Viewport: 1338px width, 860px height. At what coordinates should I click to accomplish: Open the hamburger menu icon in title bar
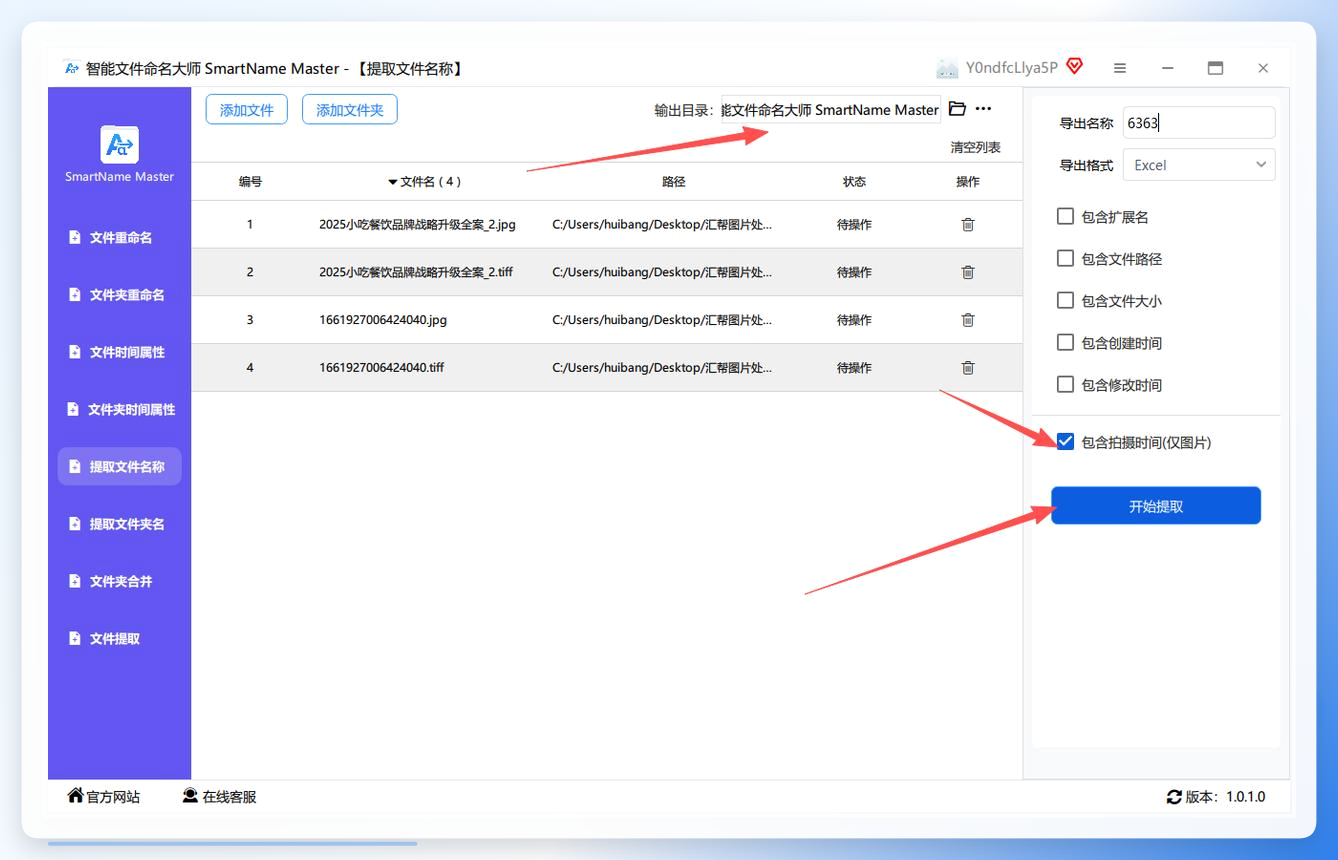click(x=1120, y=68)
